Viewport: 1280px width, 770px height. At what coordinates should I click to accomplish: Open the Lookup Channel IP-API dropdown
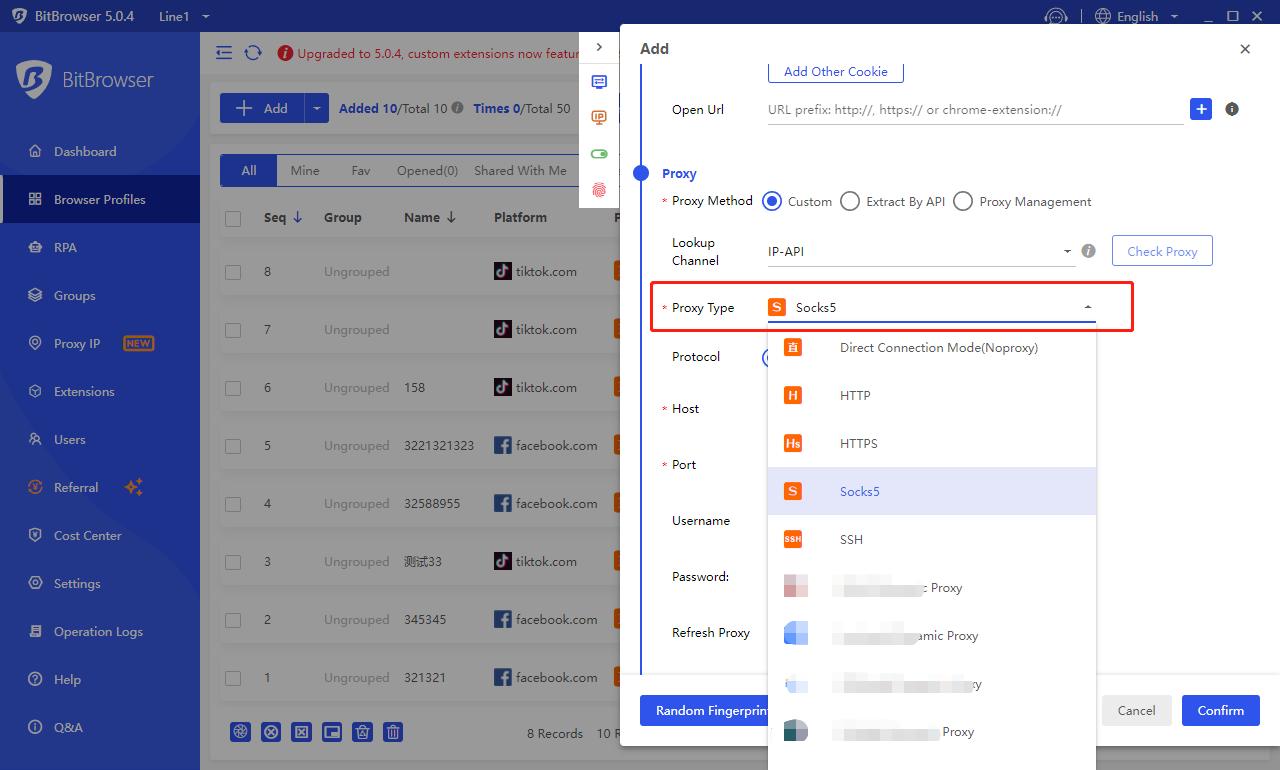coord(921,252)
